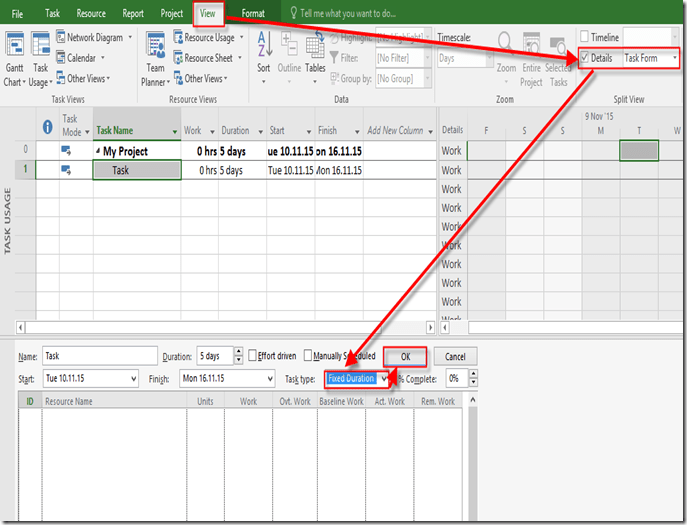This screenshot has width=687, height=525.
Task: Open the Task type dropdown
Action: (383, 379)
